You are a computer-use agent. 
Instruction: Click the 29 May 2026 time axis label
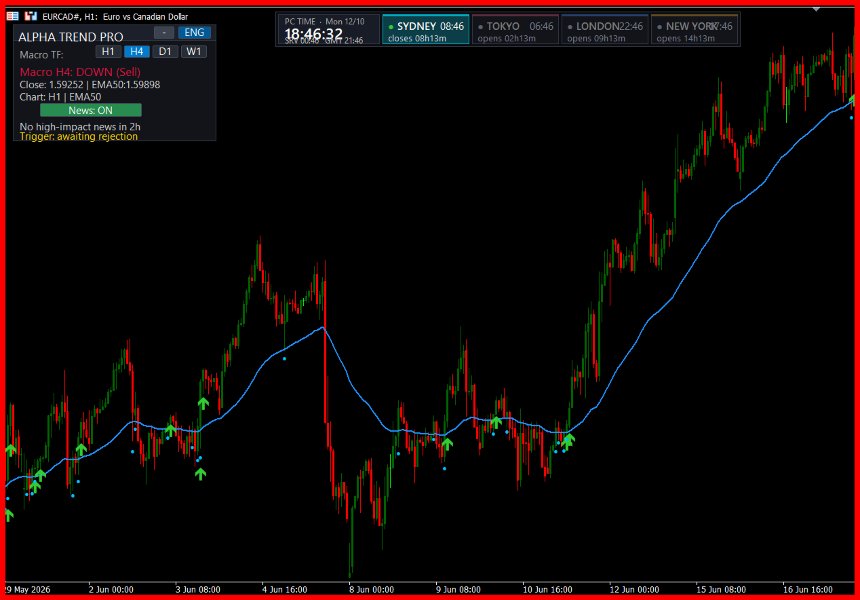(27, 590)
